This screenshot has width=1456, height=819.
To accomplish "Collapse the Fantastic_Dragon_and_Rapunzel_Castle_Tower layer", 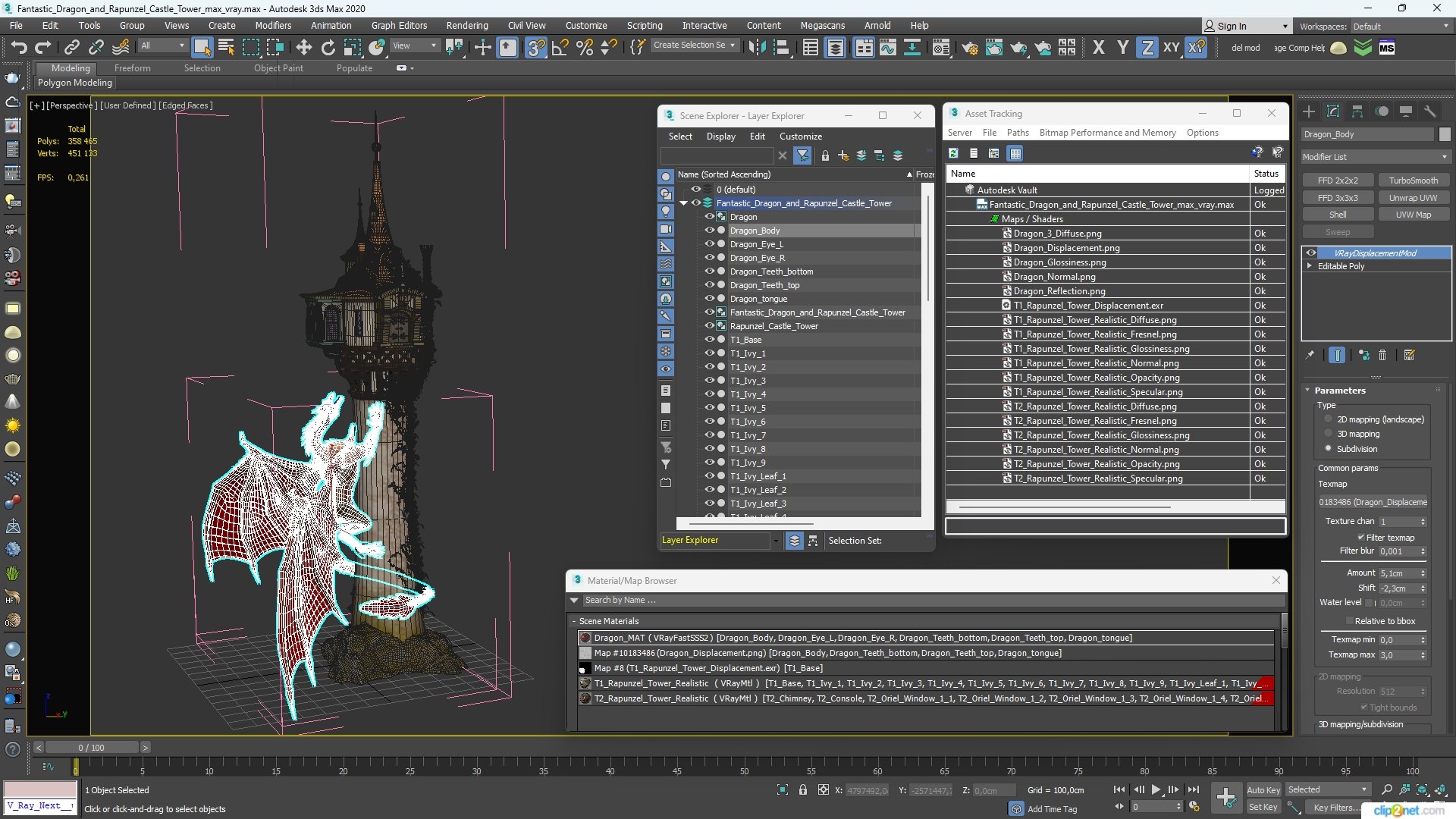I will coord(683,202).
